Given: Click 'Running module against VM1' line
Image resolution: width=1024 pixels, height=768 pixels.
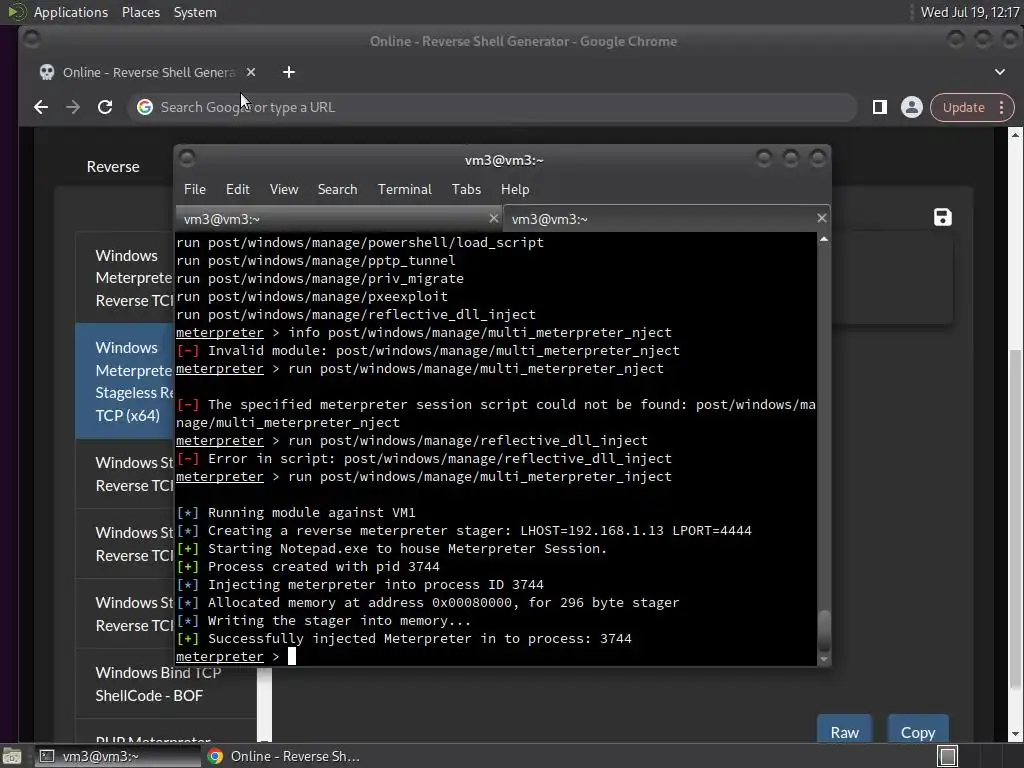Looking at the screenshot, I should pyautogui.click(x=296, y=513).
